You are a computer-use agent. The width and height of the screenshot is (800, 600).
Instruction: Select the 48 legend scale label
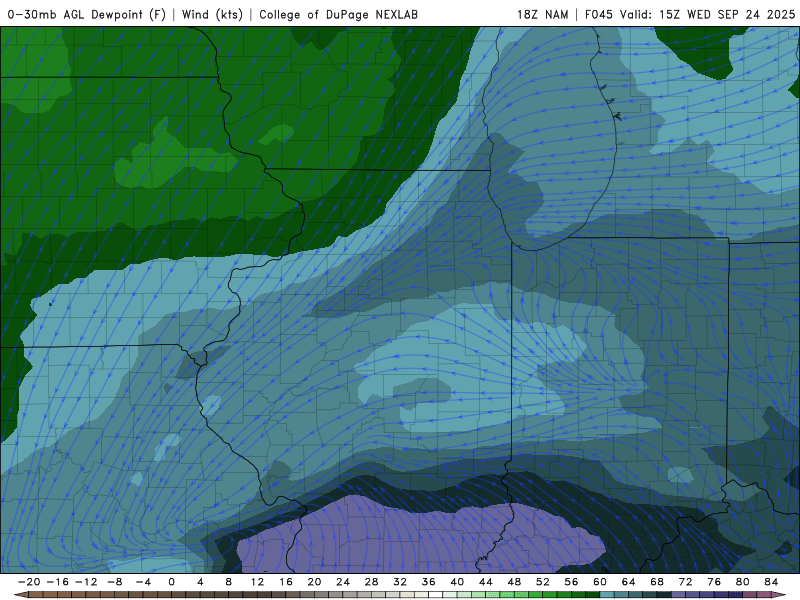(x=514, y=582)
